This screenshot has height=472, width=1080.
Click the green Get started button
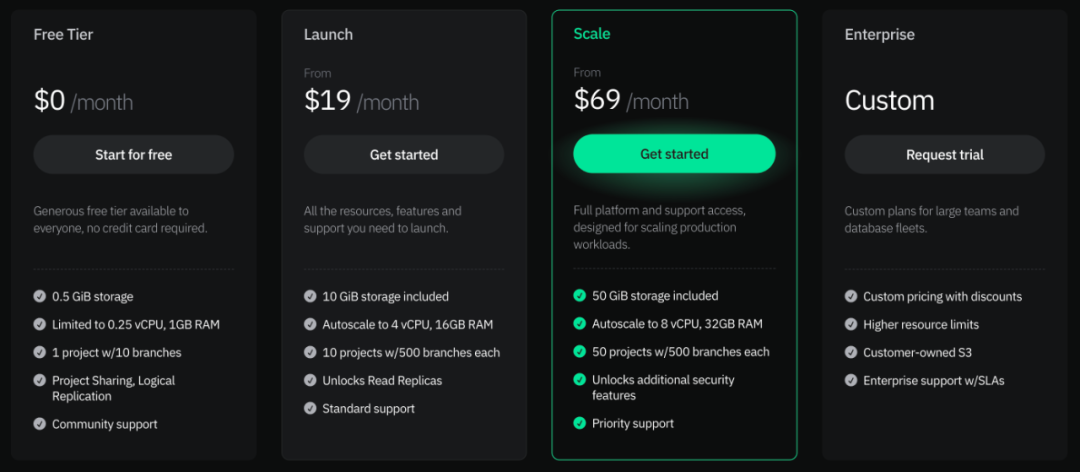point(674,154)
